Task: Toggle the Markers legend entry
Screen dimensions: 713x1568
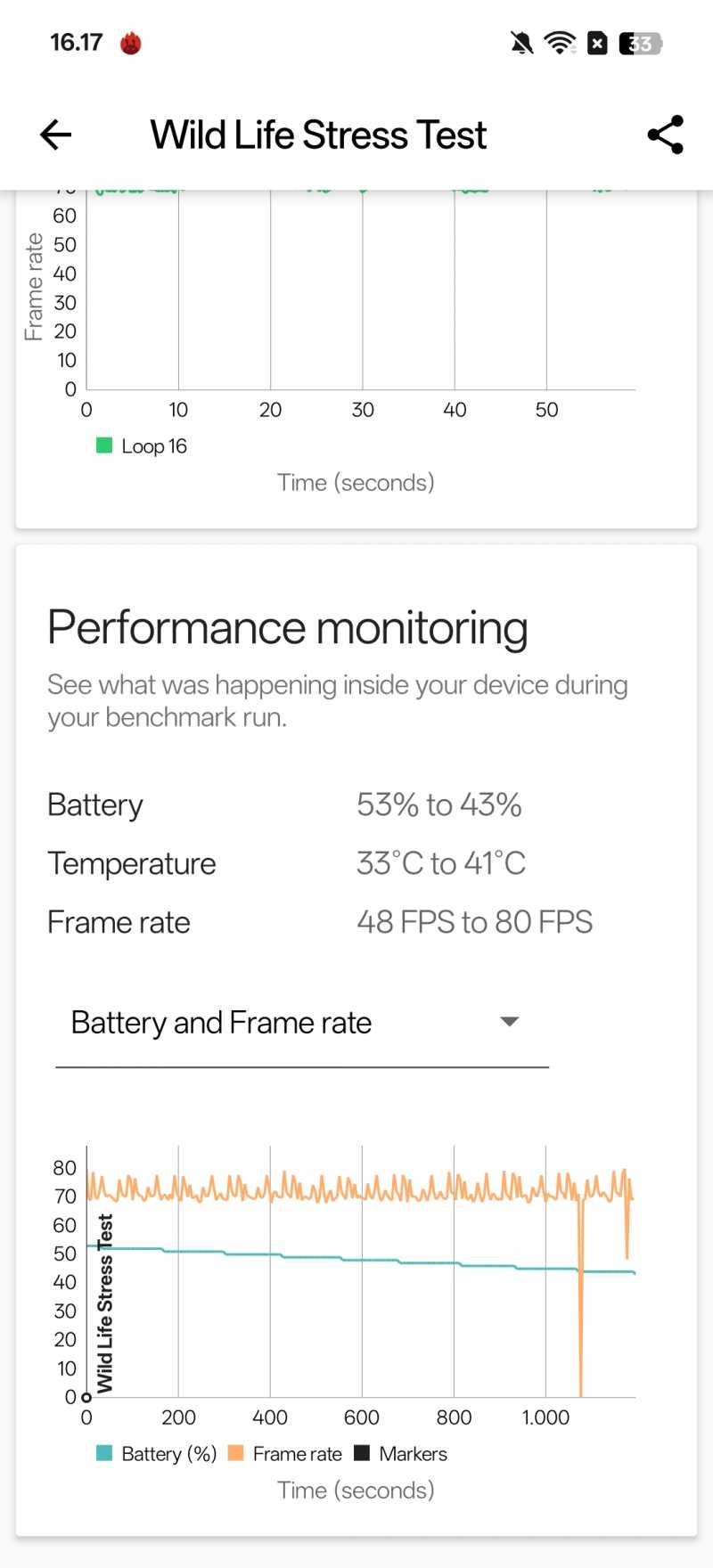Action: 401,1453
